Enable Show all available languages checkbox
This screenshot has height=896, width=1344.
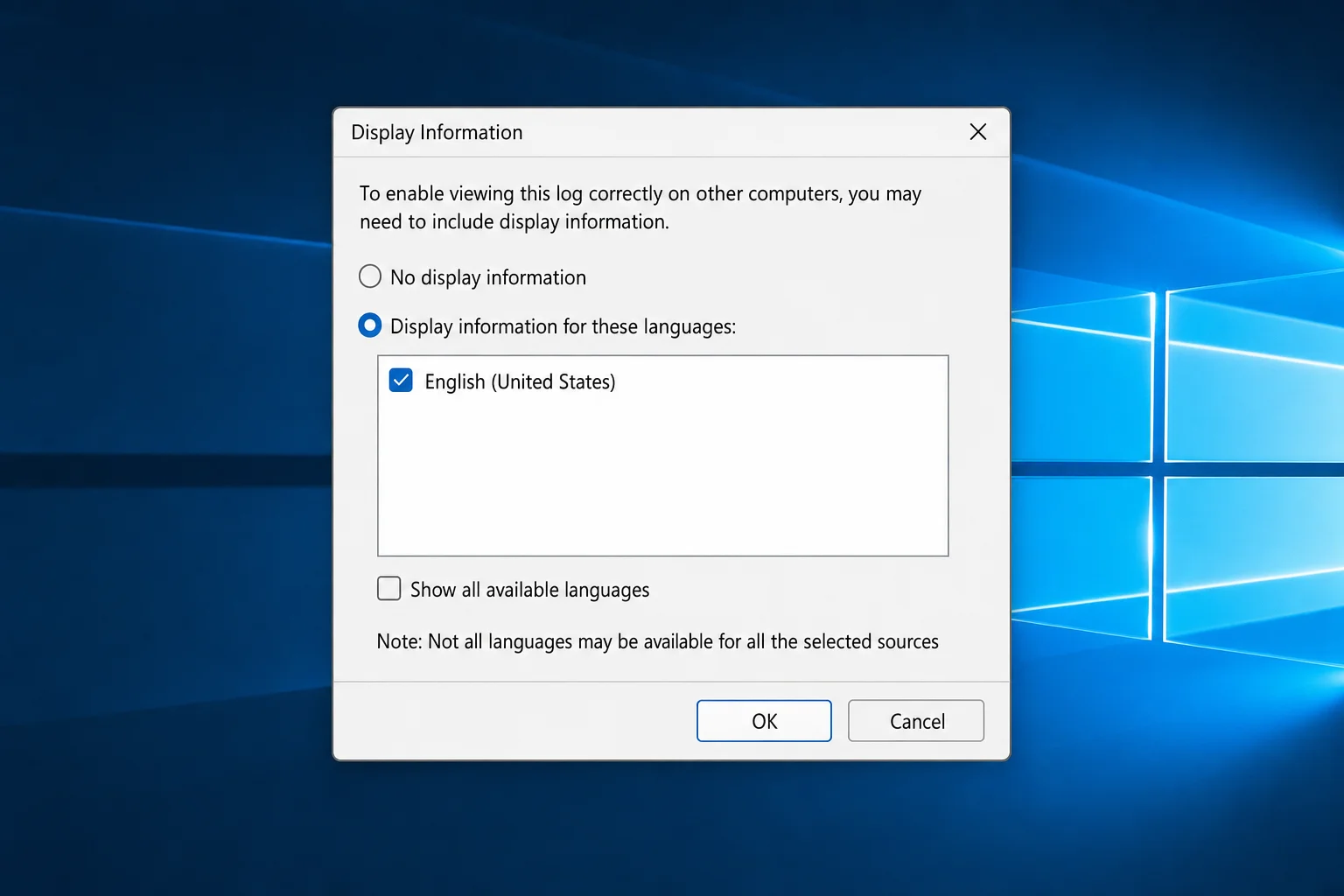click(389, 588)
